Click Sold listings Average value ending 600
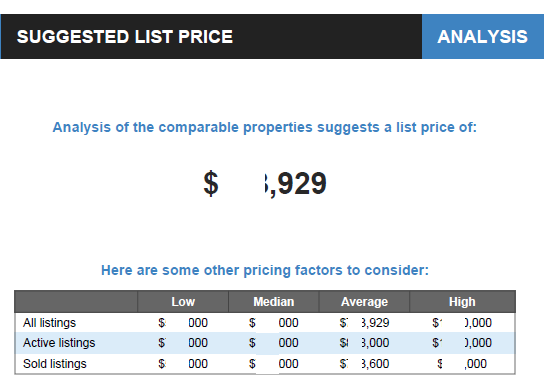 click(364, 364)
